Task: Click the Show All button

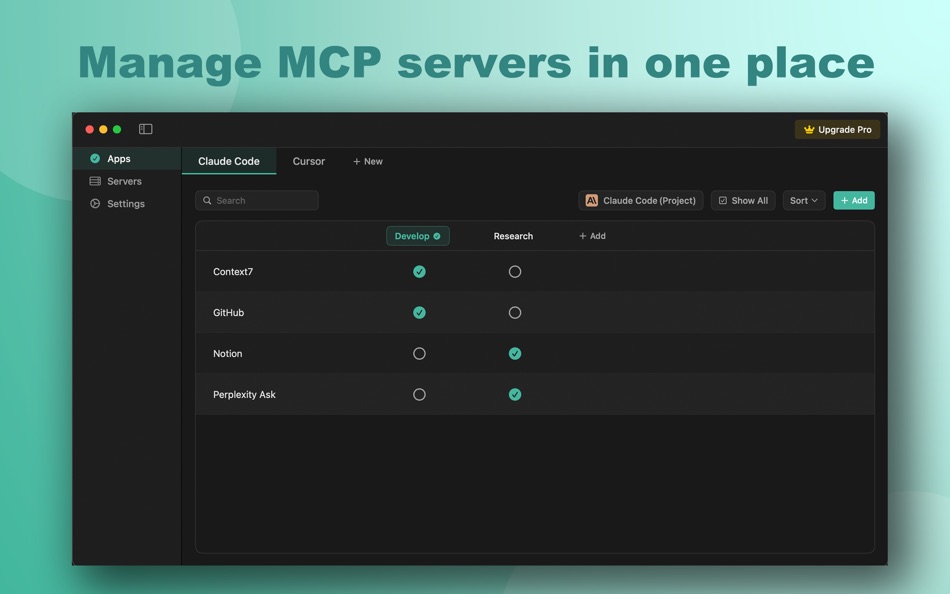Action: [x=743, y=201]
